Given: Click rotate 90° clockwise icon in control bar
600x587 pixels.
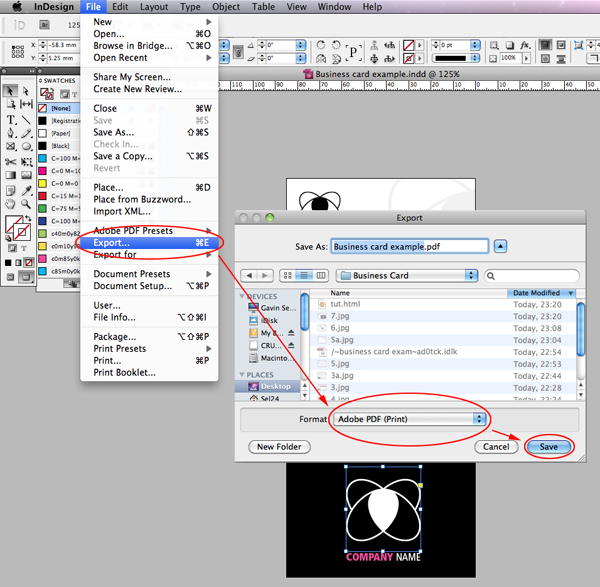Looking at the screenshot, I should tap(321, 45).
